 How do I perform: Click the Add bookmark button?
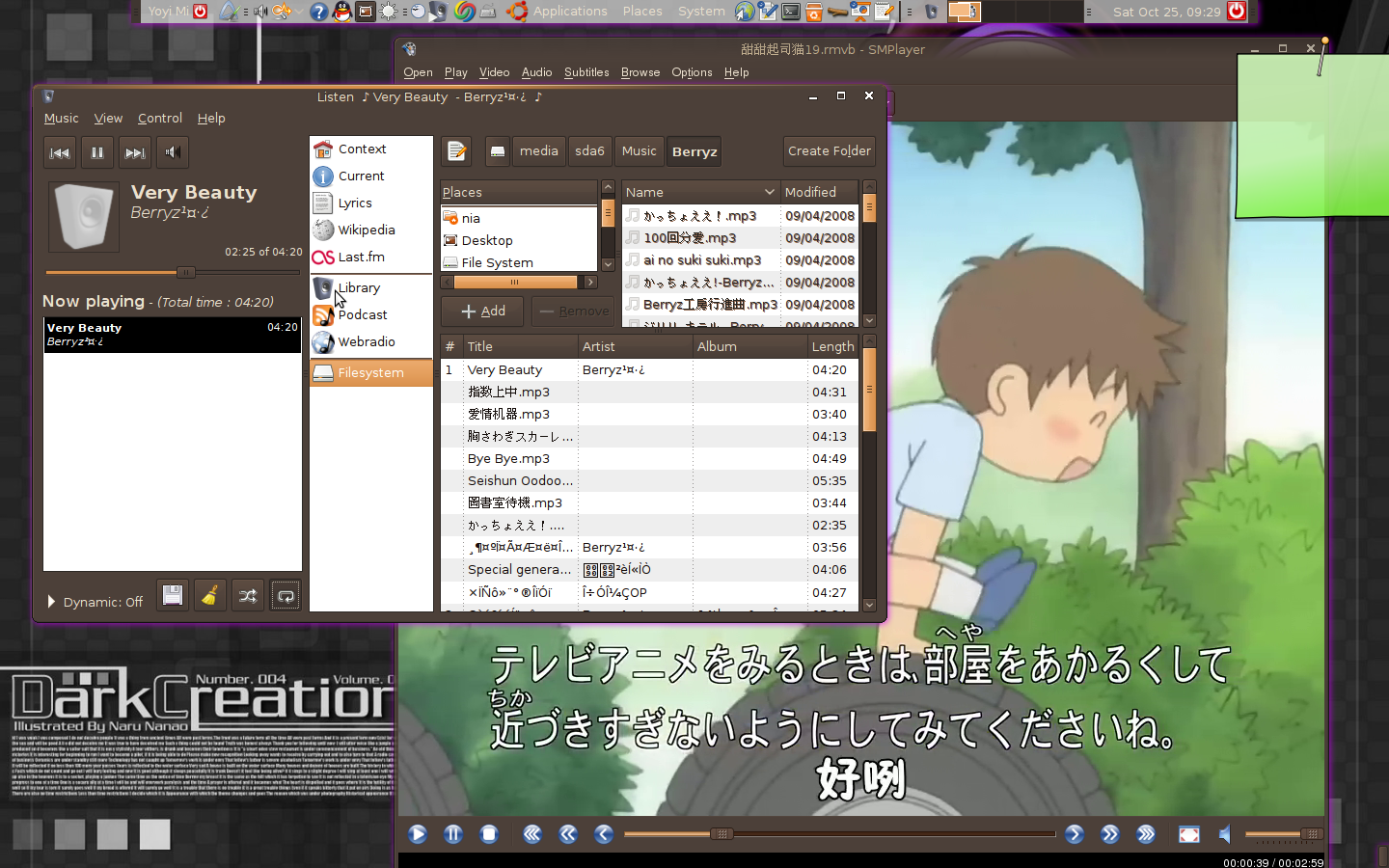[x=482, y=312]
